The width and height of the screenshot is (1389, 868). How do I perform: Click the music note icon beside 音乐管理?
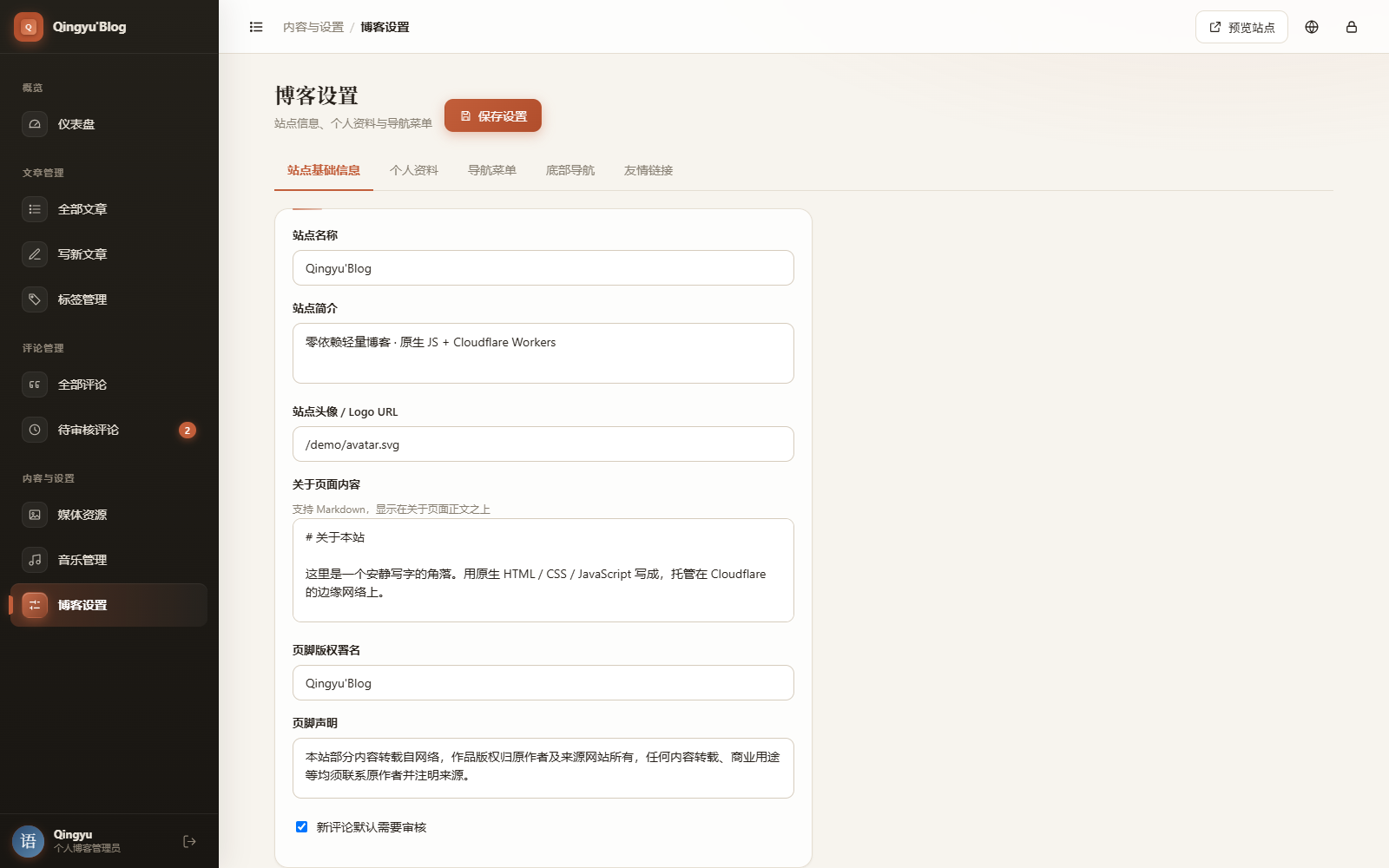(35, 560)
